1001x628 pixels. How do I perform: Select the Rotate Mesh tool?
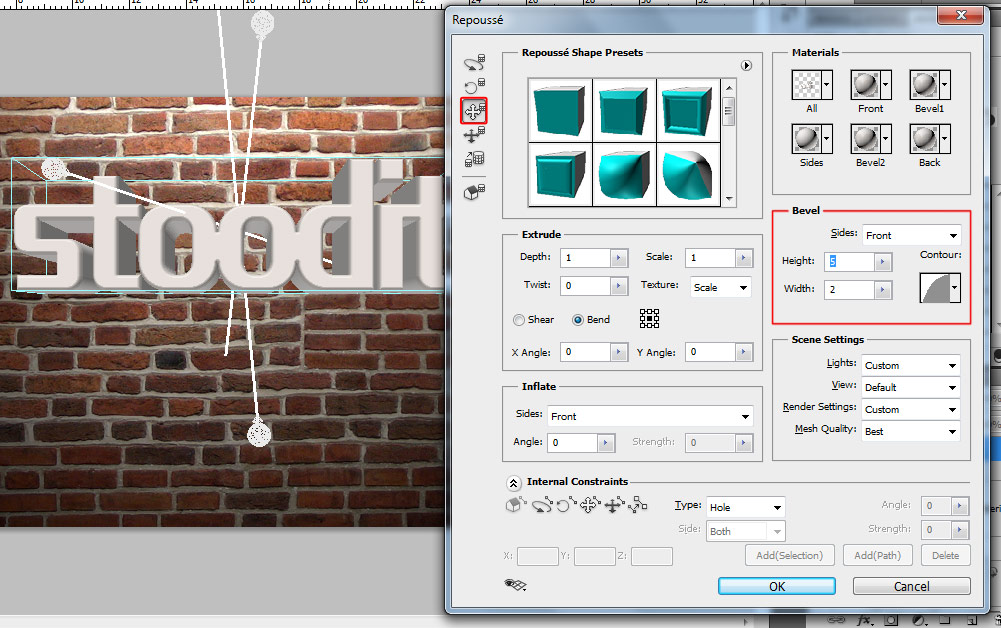pyautogui.click(x=474, y=63)
